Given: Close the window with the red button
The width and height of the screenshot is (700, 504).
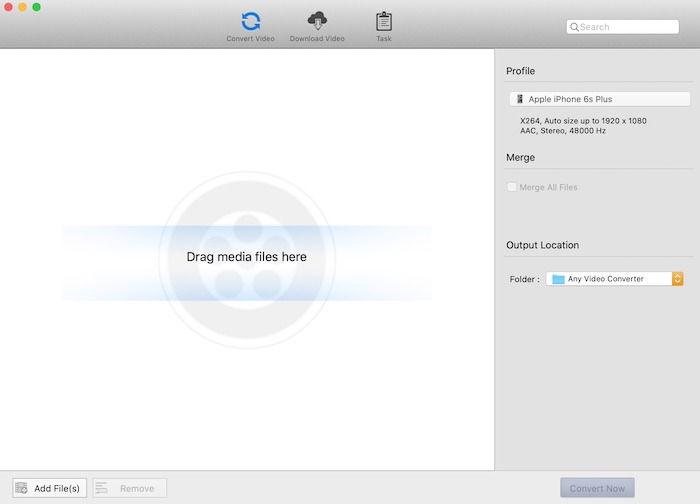Looking at the screenshot, I should pos(8,7).
